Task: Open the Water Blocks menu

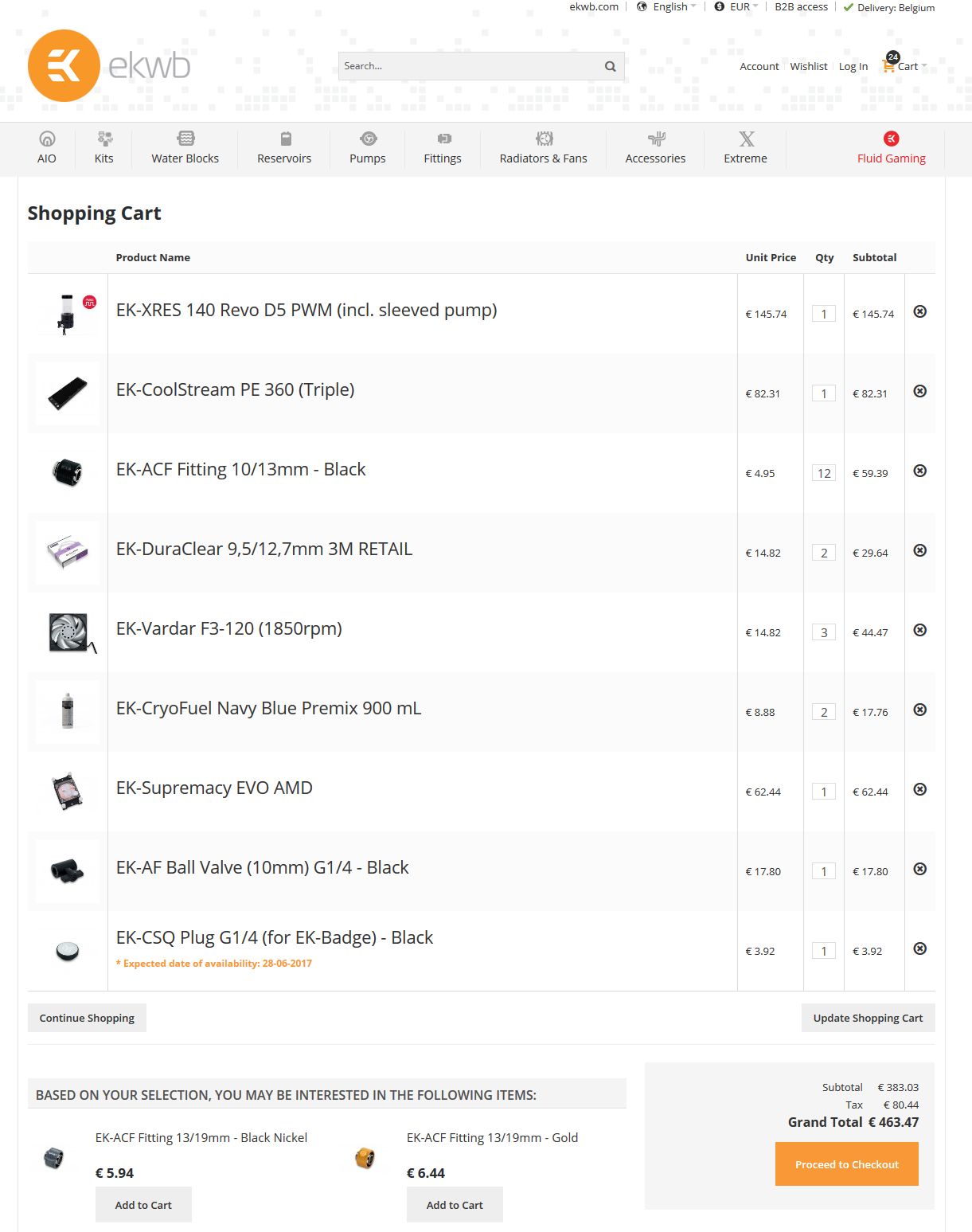Action: (185, 148)
